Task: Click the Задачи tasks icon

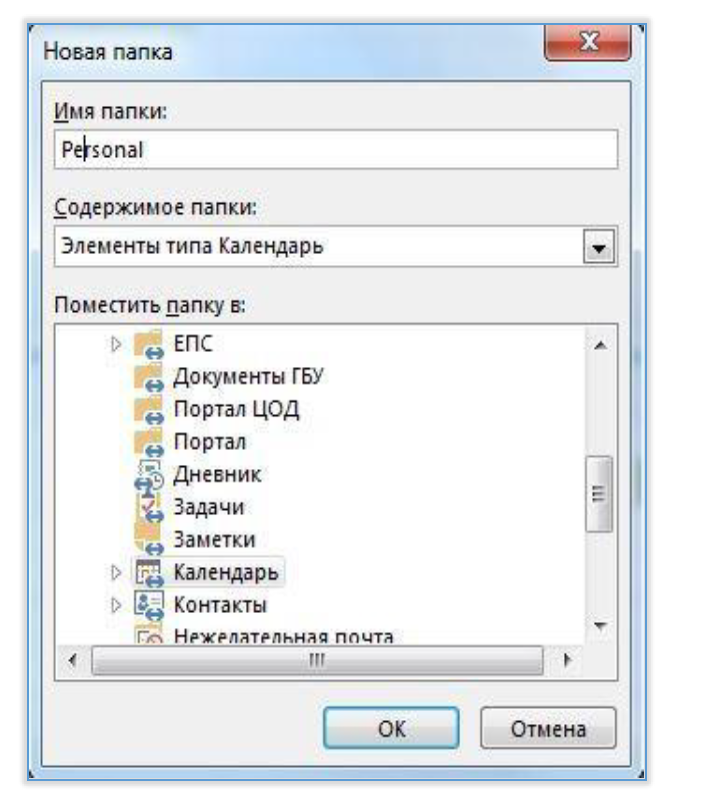Action: pyautogui.click(x=147, y=506)
